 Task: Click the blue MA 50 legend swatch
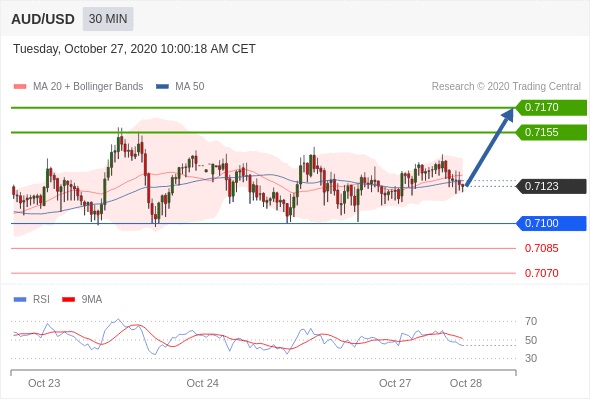tap(162, 87)
